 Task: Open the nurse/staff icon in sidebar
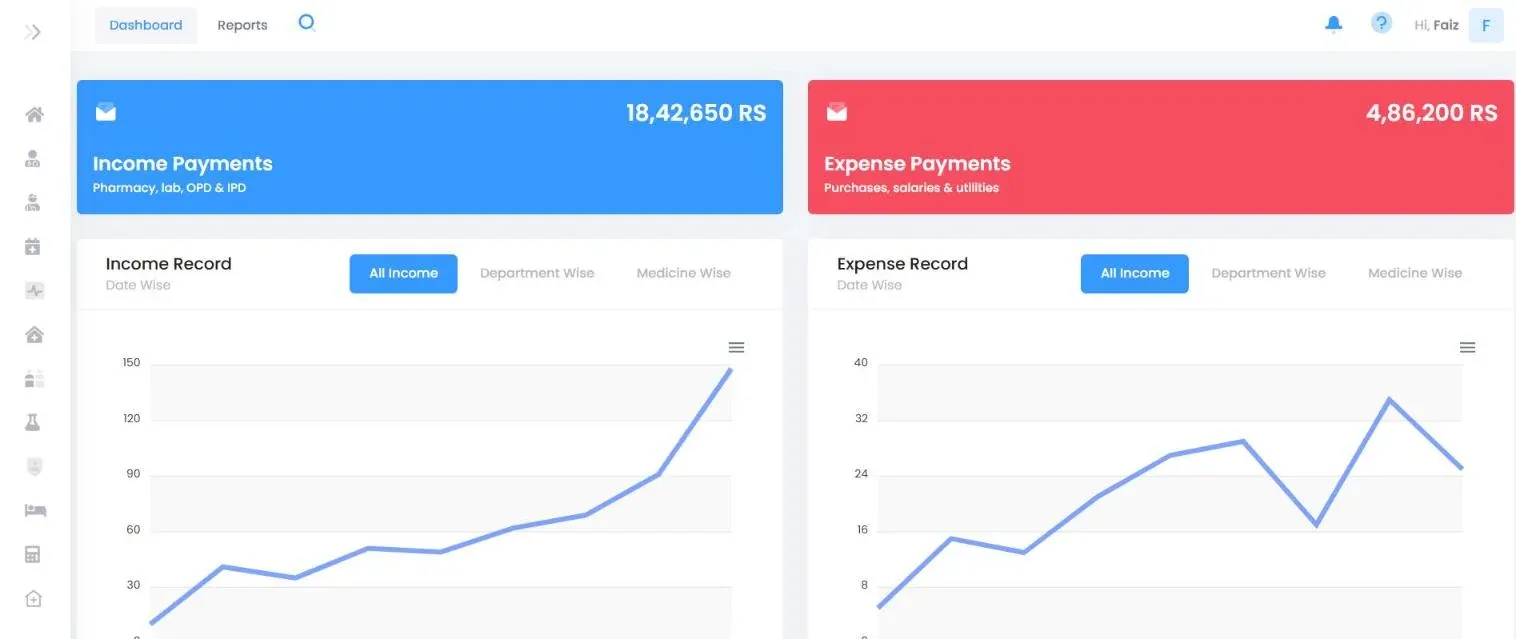tap(33, 202)
